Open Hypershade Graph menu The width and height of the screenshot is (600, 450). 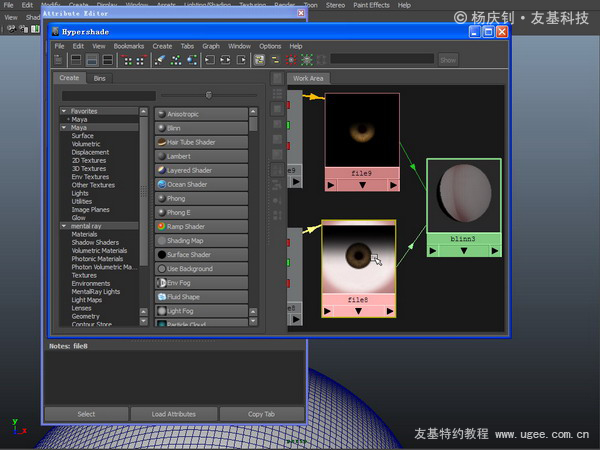point(211,46)
